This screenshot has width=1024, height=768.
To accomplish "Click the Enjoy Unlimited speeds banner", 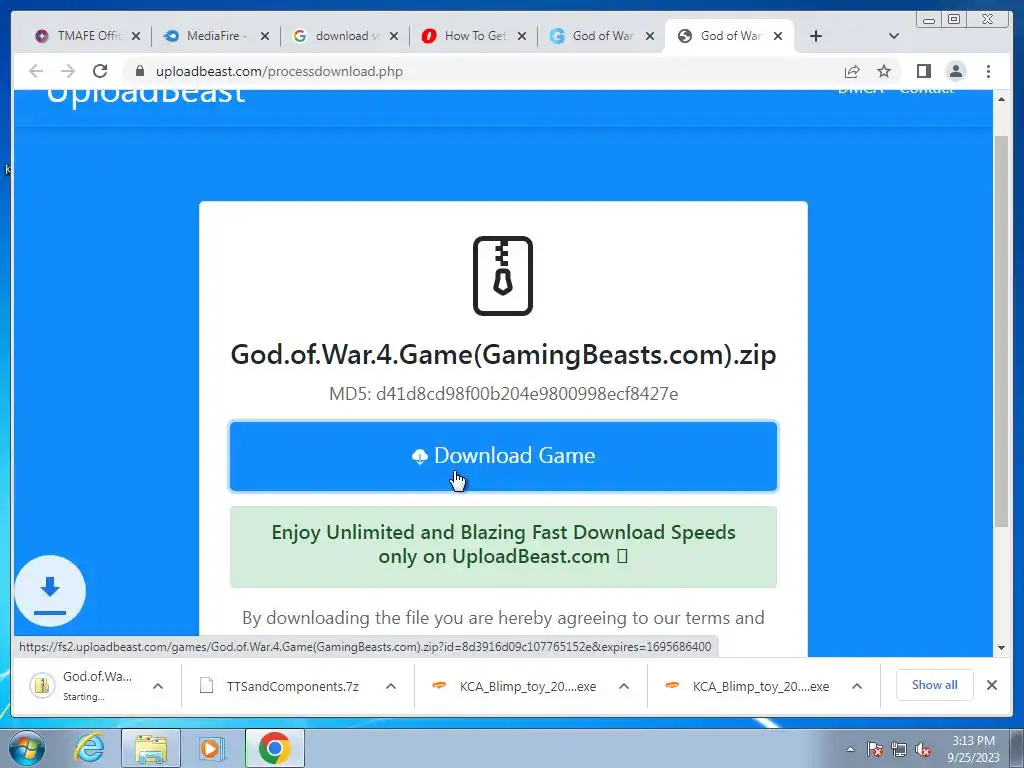I will click(x=503, y=547).
